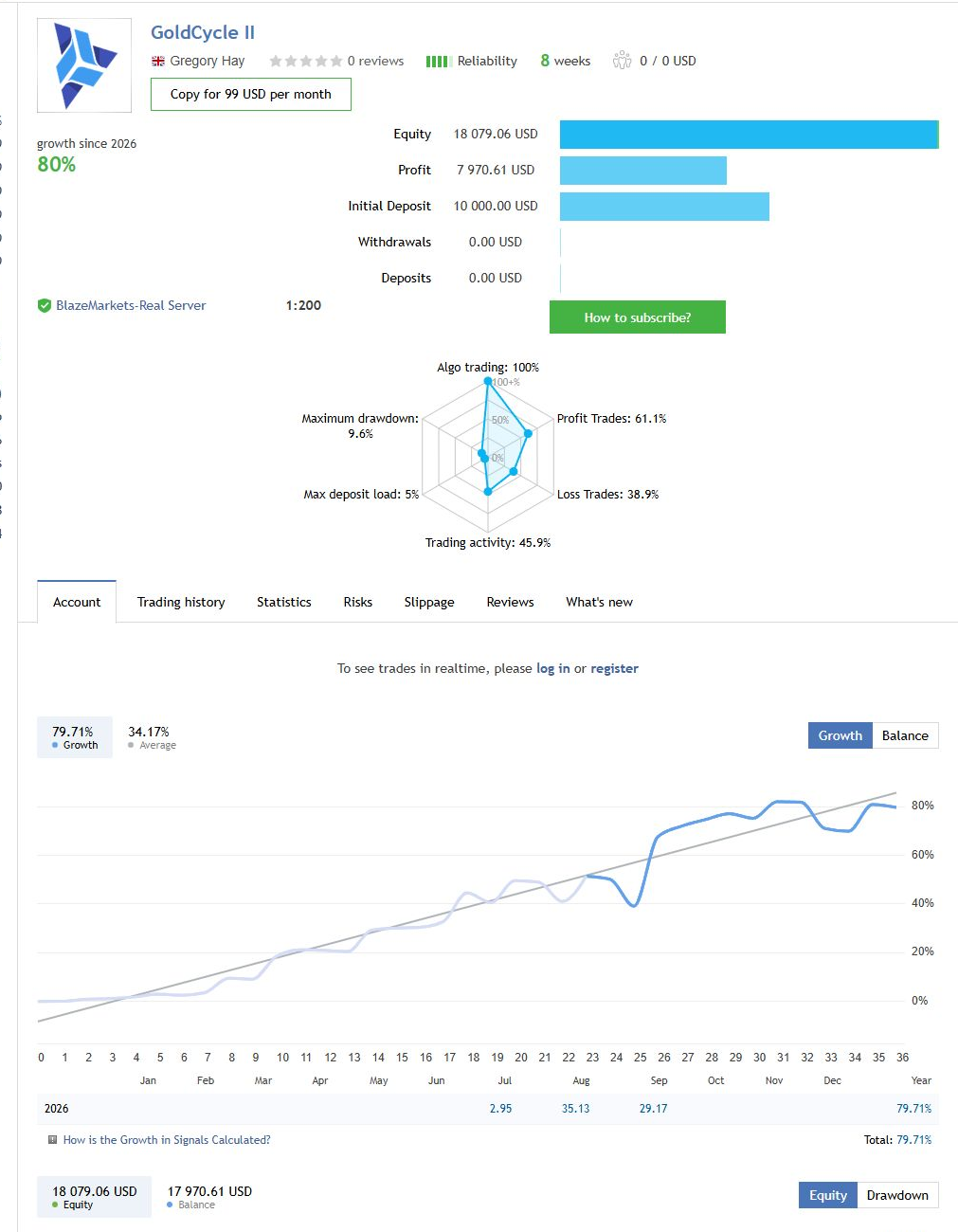The image size is (958, 1232).
Task: Select the Growth chart toggle
Action: (840, 735)
